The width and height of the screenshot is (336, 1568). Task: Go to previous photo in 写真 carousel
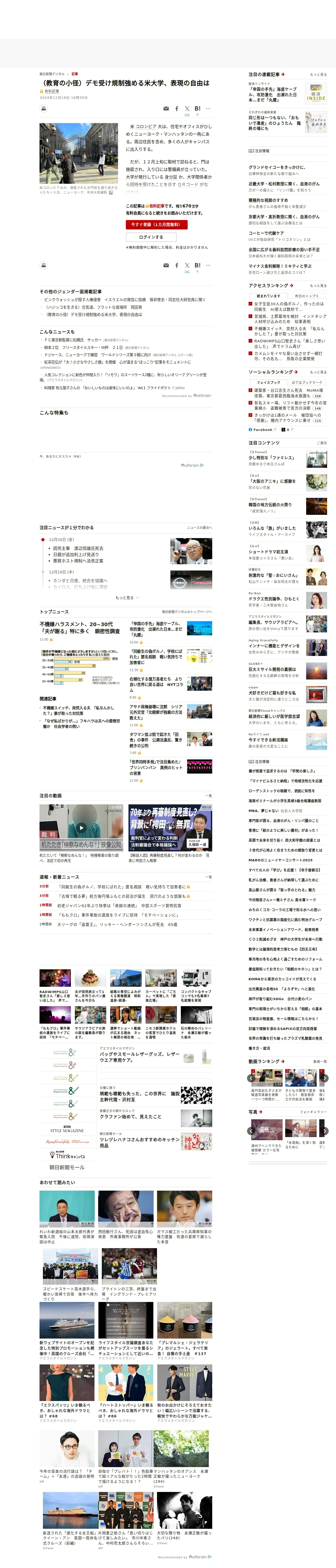pos(252,1131)
